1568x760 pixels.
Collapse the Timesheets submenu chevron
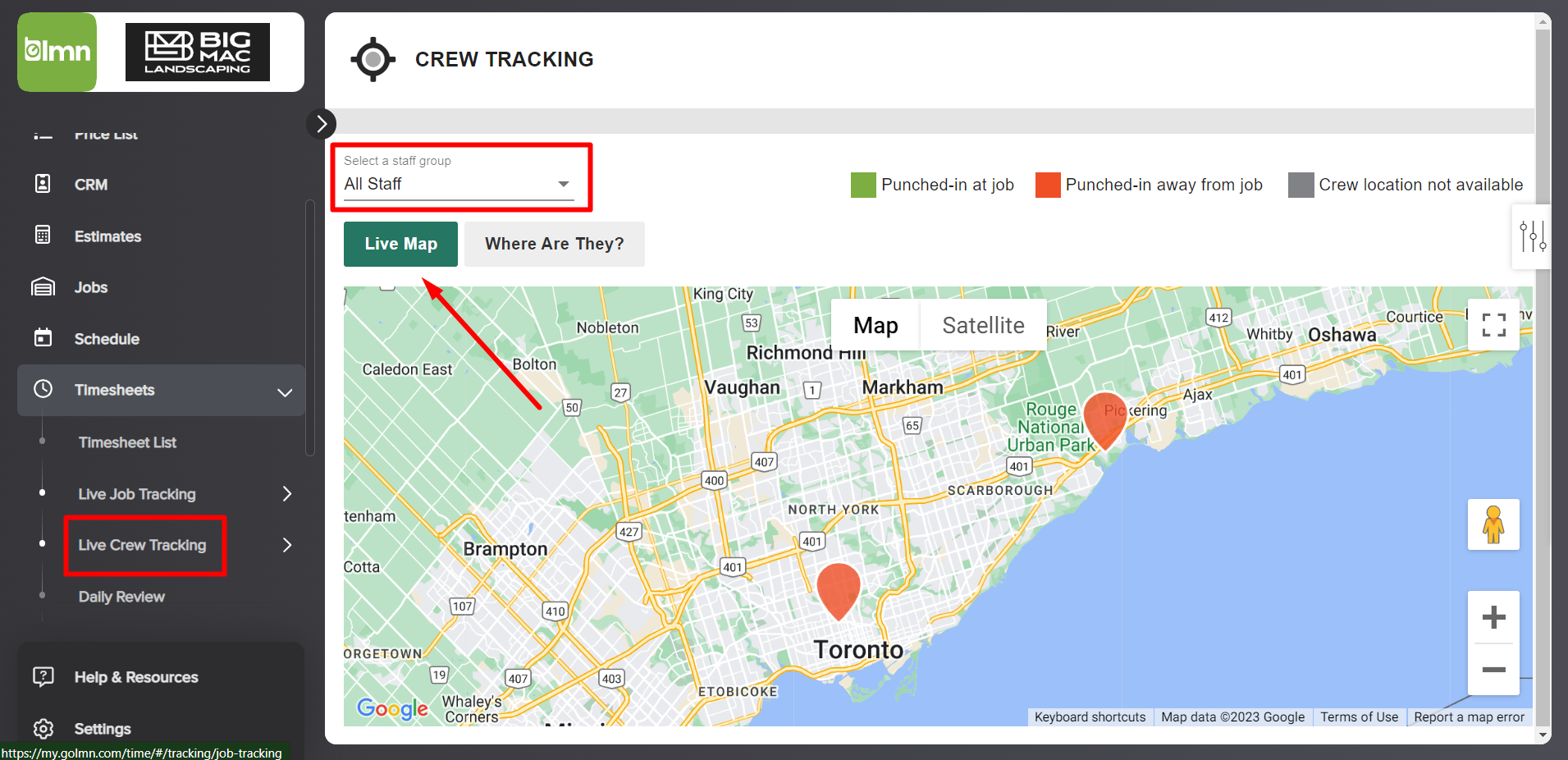click(285, 392)
